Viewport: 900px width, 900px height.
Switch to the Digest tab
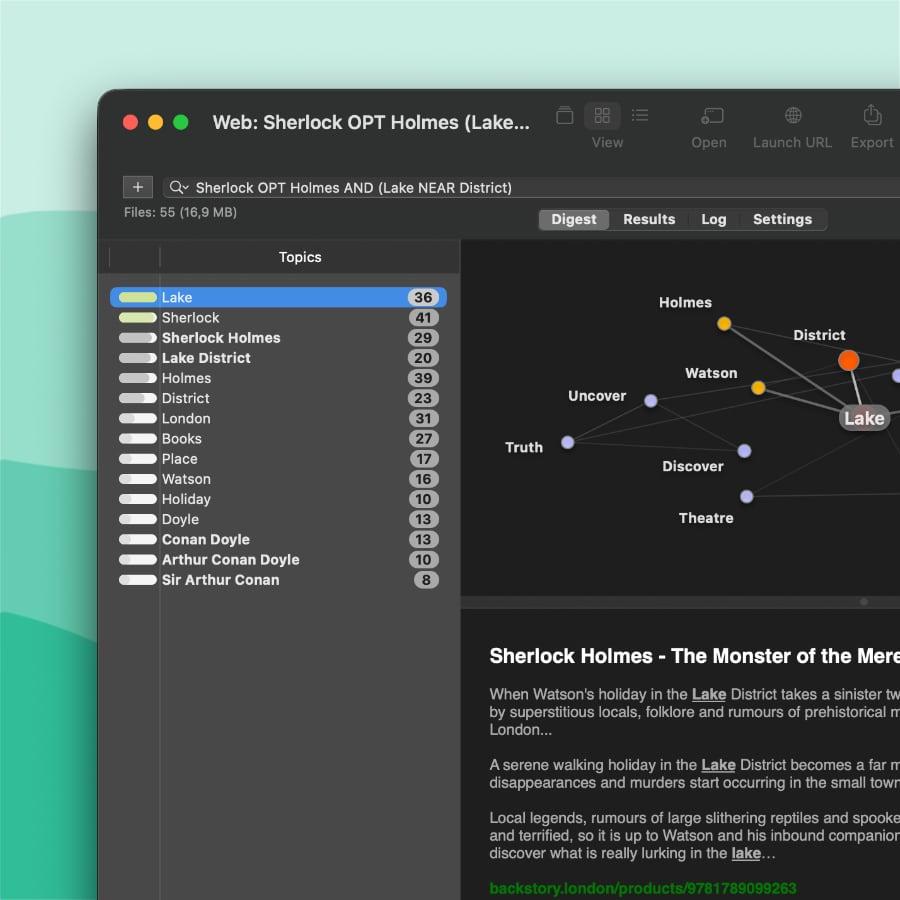pyautogui.click(x=573, y=219)
